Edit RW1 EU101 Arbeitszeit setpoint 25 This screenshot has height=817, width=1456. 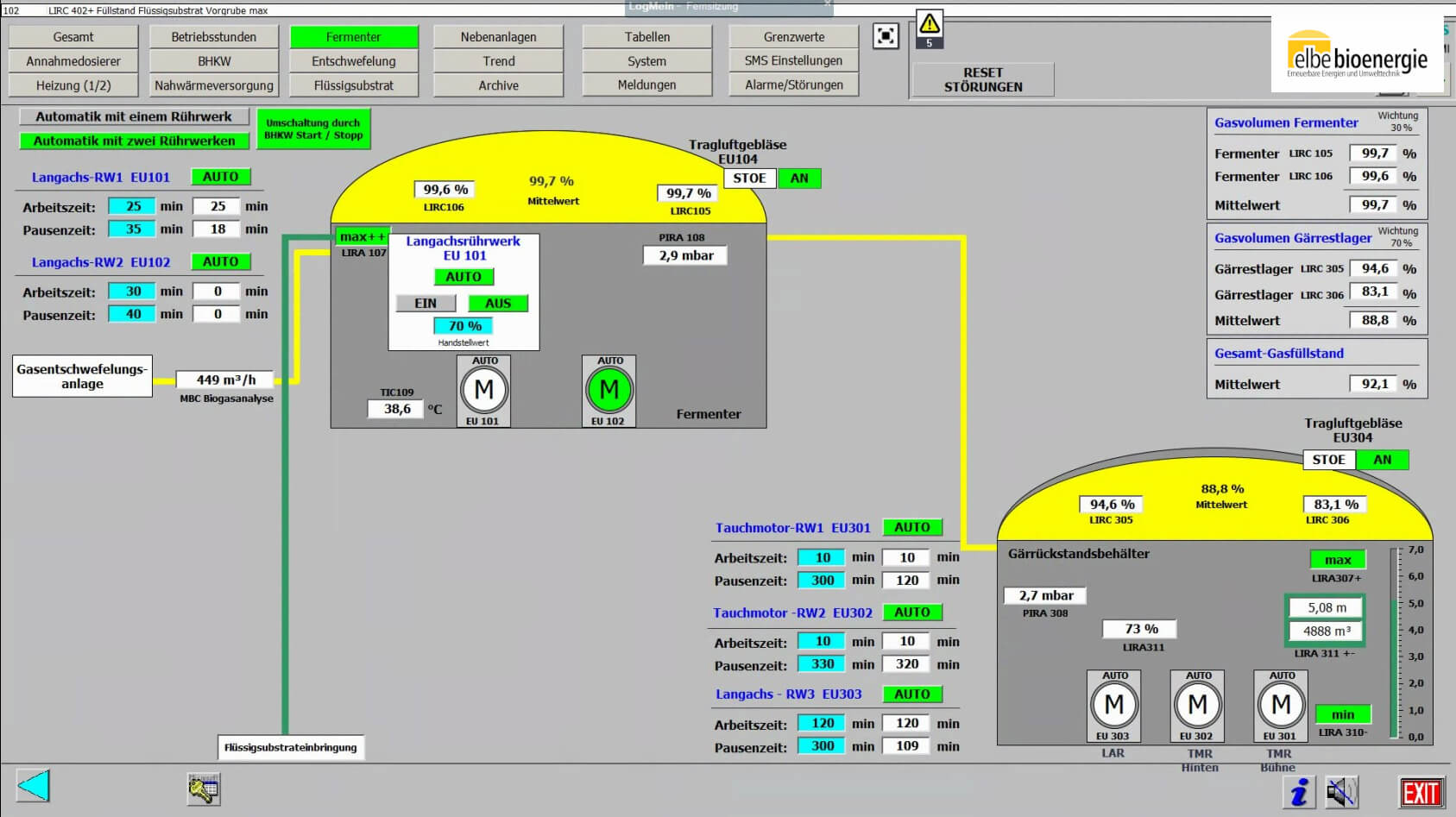point(132,206)
